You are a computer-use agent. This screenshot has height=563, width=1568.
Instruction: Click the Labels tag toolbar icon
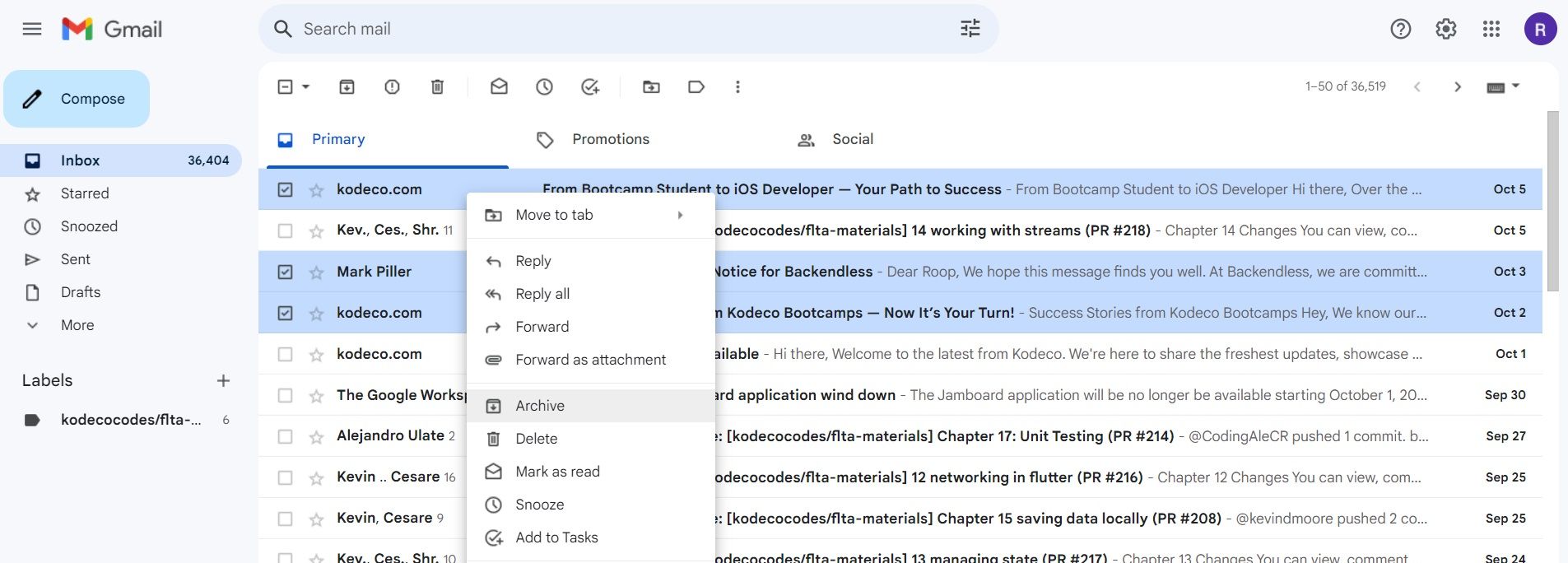[x=696, y=86]
